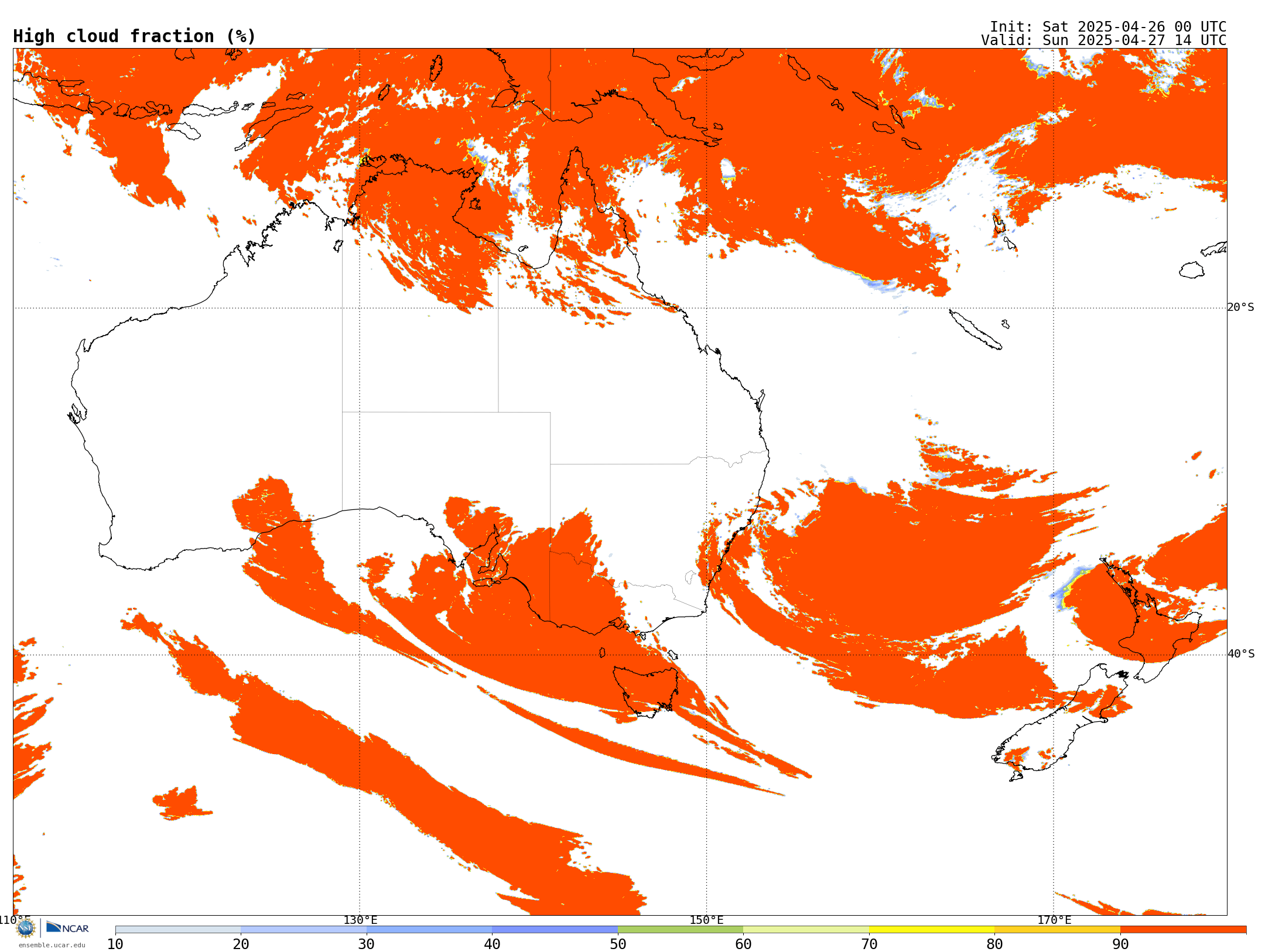Click the 150°E longitude label

[706, 920]
